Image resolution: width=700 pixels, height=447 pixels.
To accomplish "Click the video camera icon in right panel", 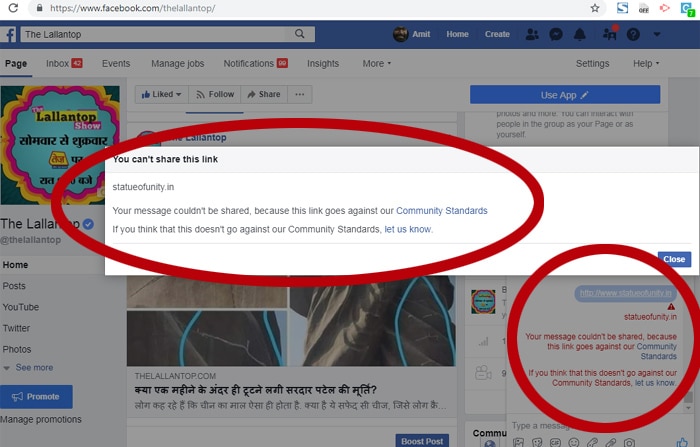I will tap(483, 372).
